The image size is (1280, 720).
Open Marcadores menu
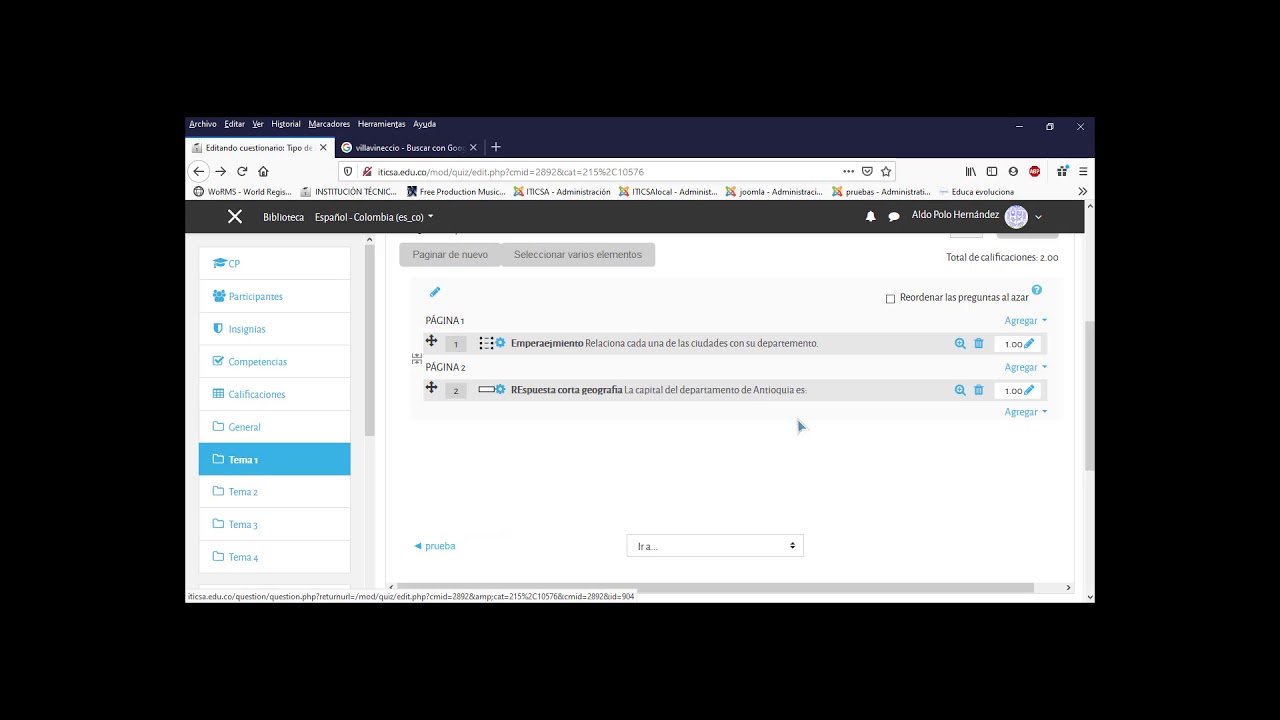pyautogui.click(x=329, y=124)
